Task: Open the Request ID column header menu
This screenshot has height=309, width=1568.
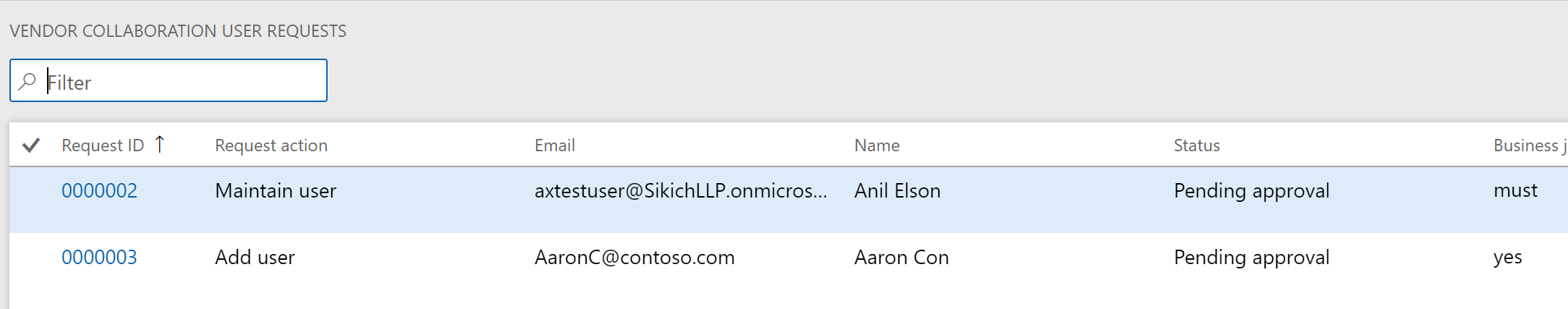Action: tap(103, 145)
